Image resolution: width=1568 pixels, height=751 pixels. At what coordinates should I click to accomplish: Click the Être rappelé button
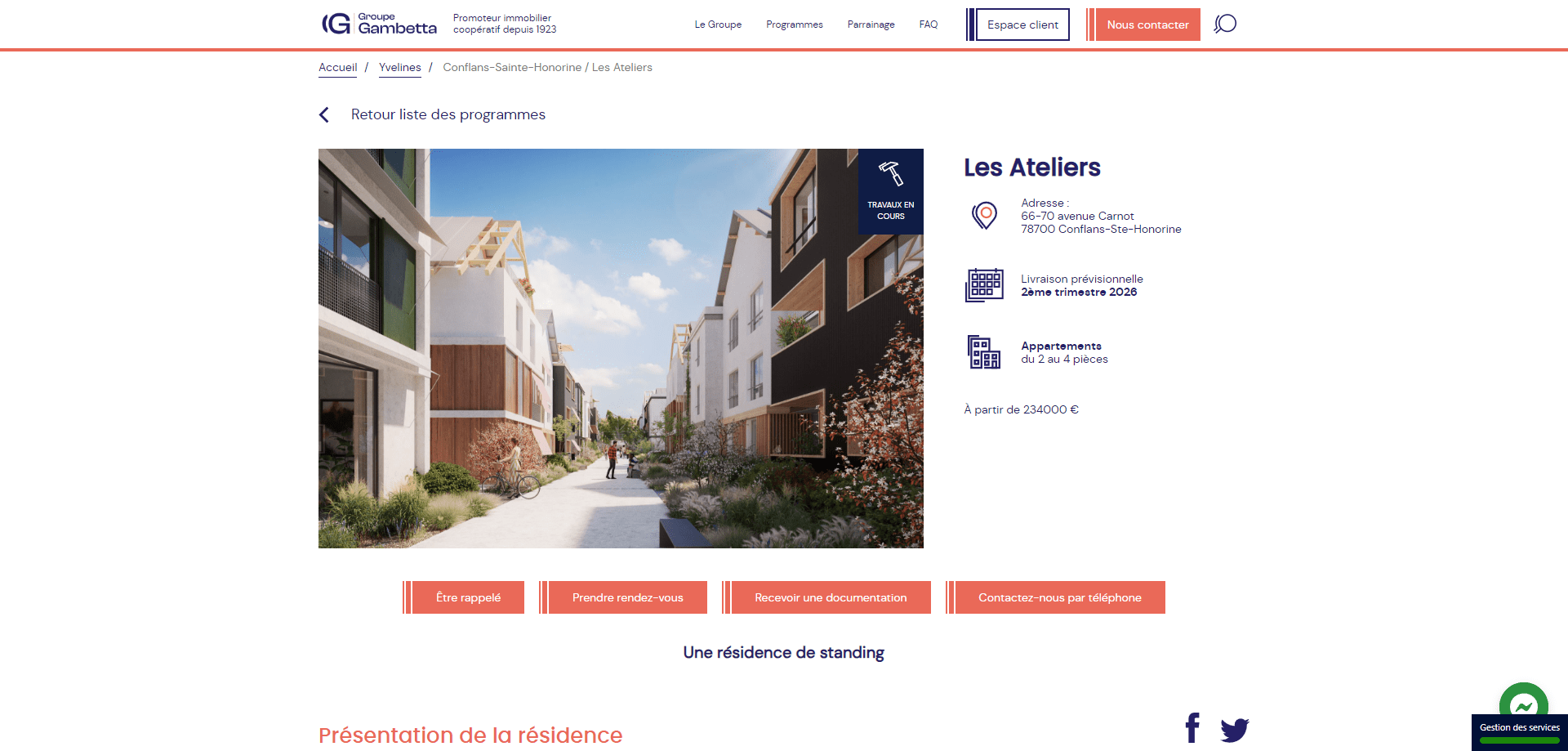(x=468, y=597)
